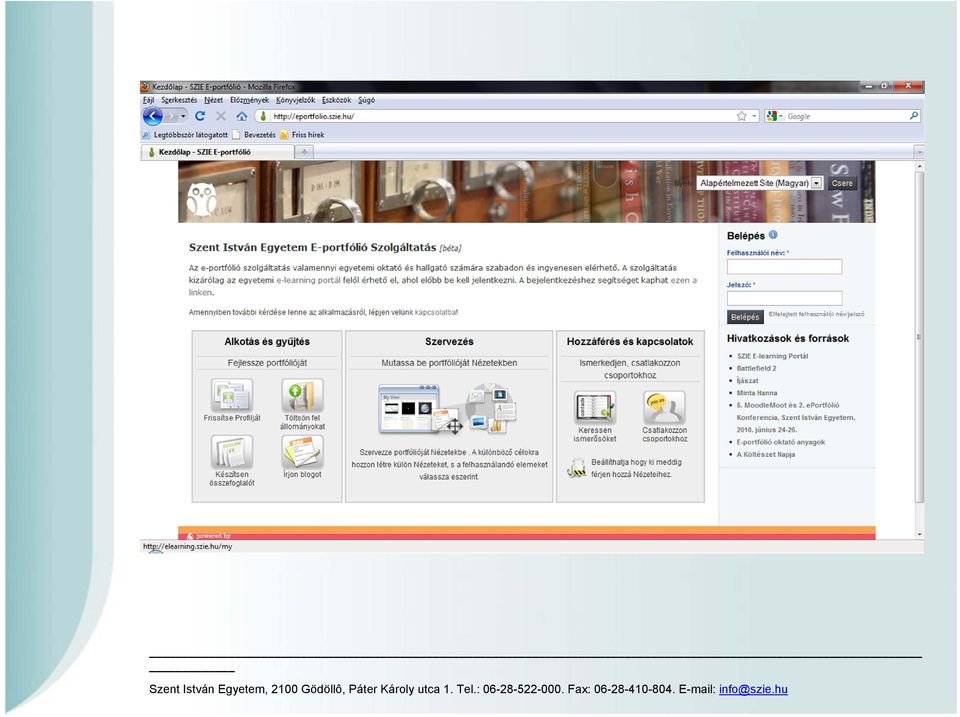Screen dimensions: 960x717
Task: Focus the Felhasználói név input field
Action: (784, 266)
